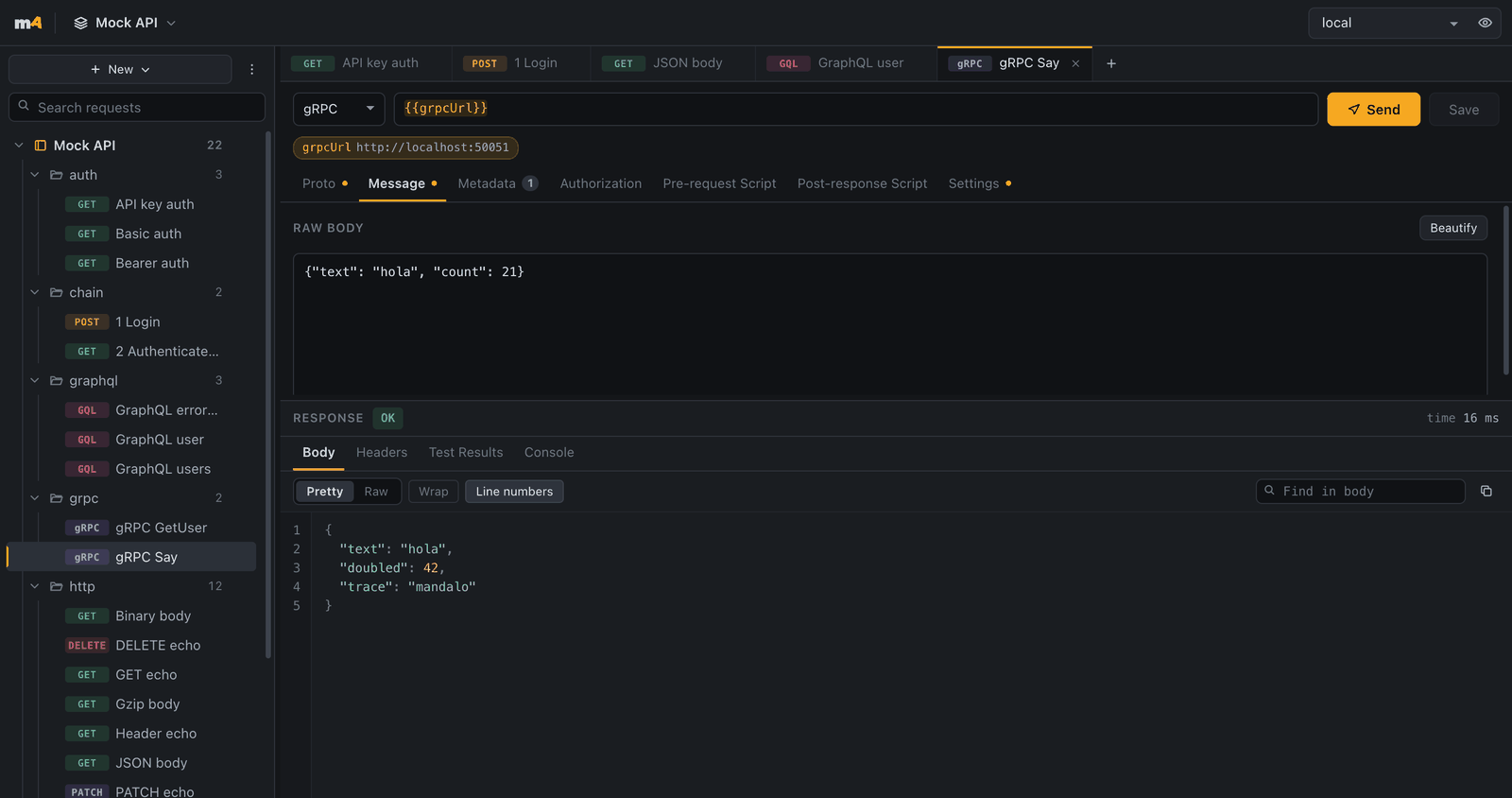
Task: Open the Metadata tab
Action: 497,183
